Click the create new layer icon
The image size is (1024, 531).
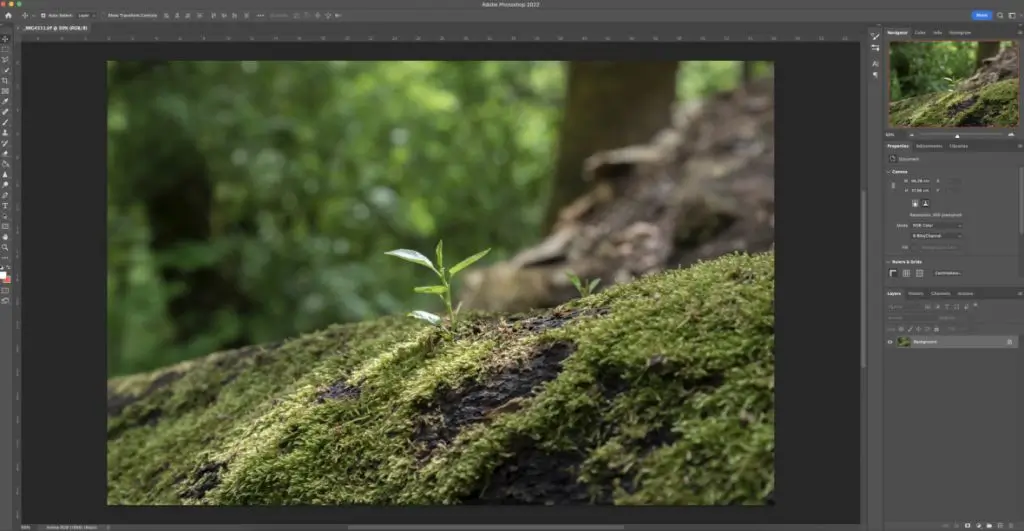999,524
